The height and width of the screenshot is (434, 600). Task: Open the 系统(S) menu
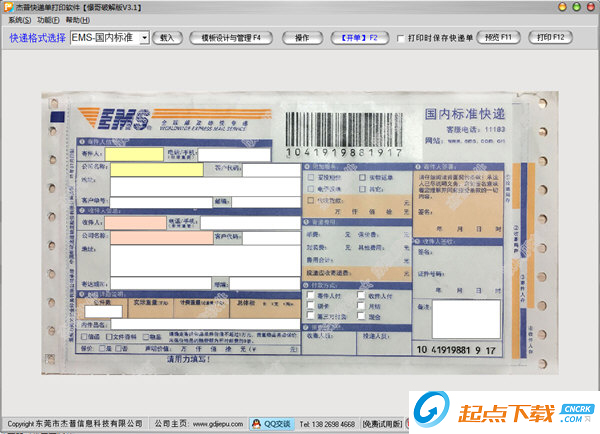[x=20, y=20]
